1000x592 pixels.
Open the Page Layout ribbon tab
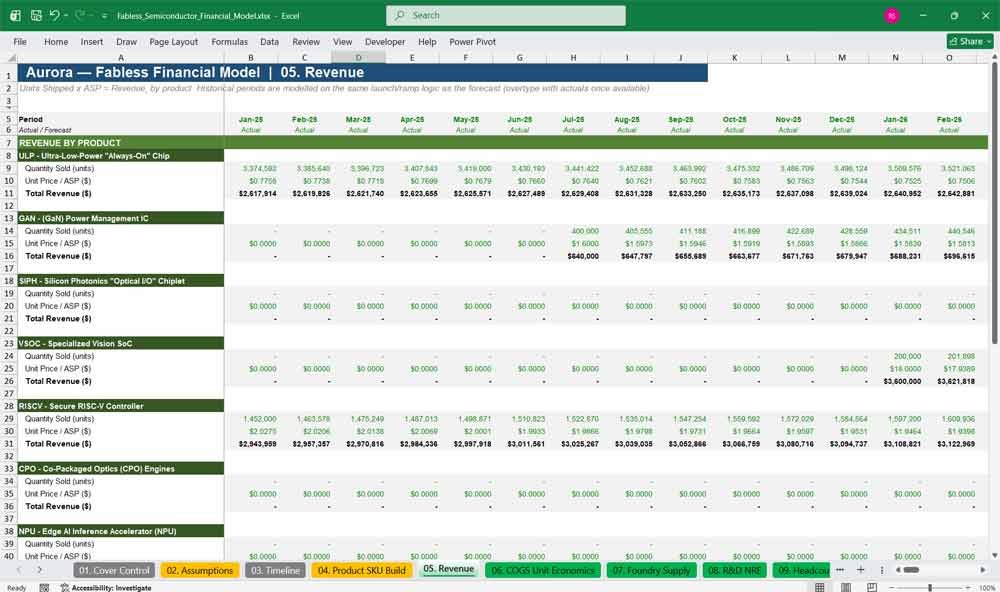[x=173, y=41]
